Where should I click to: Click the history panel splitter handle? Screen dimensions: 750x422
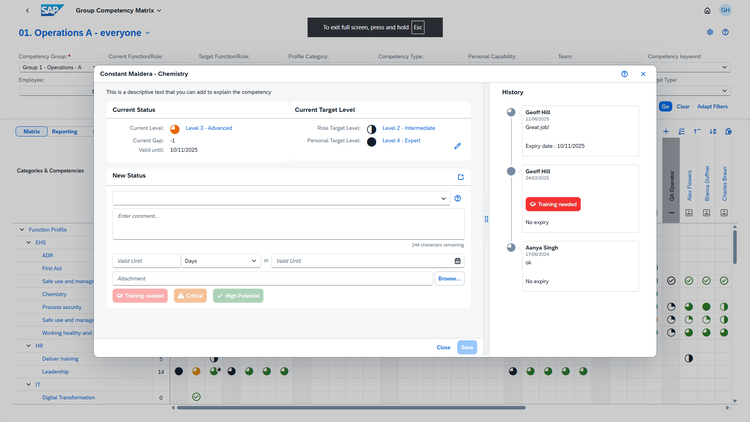tap(486, 219)
